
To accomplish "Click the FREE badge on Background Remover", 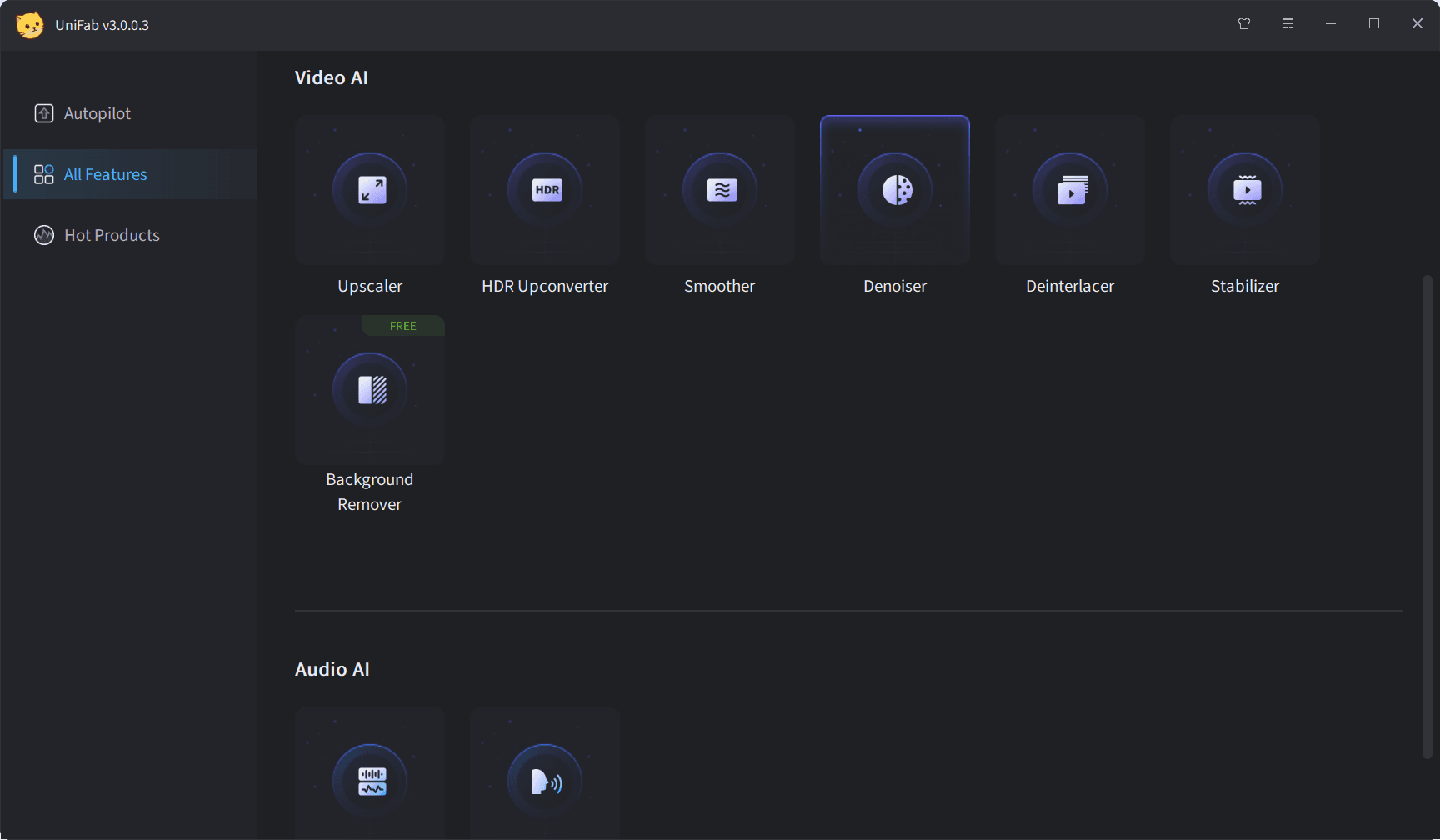I will (403, 326).
